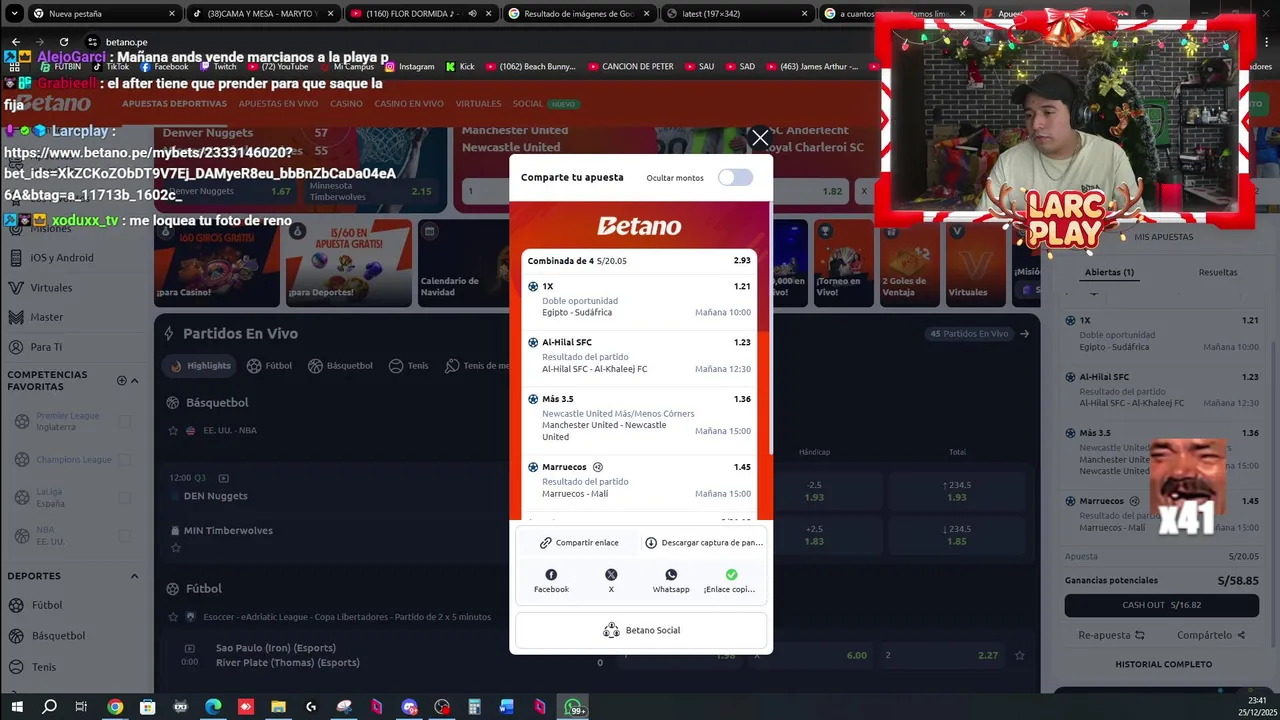
Task: Favorite the EE. UU. - NBA league star
Action: (173, 430)
